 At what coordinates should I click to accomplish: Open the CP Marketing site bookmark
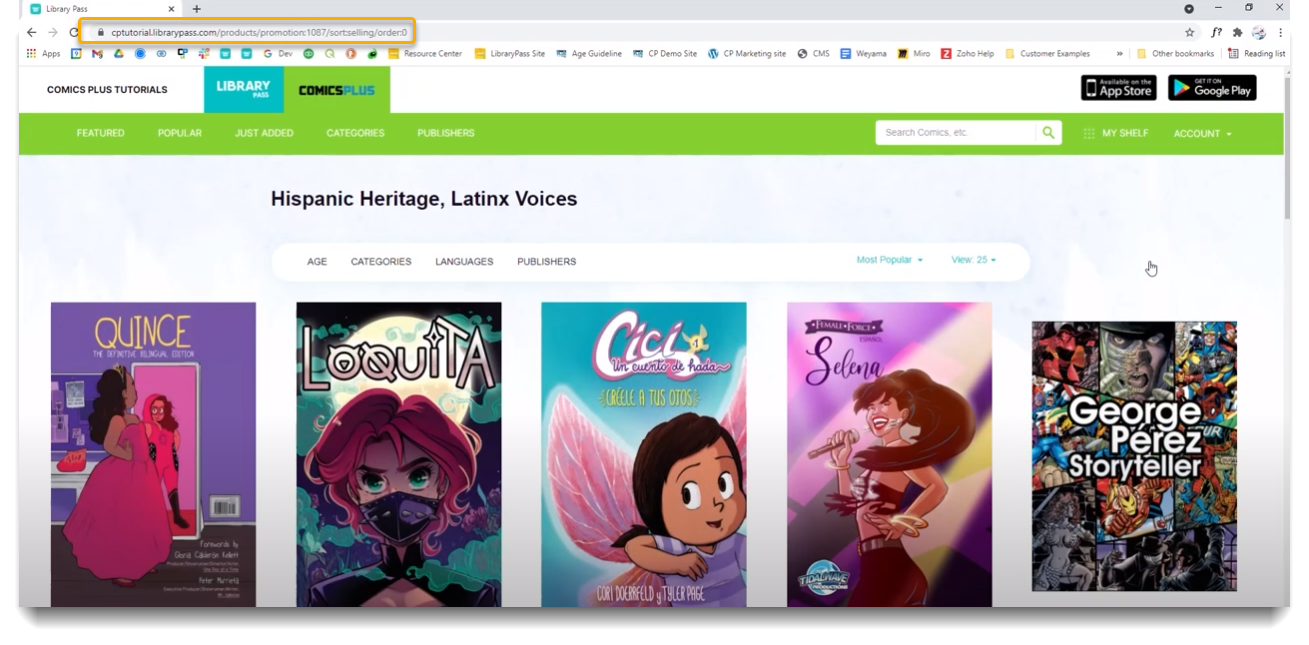(746, 54)
